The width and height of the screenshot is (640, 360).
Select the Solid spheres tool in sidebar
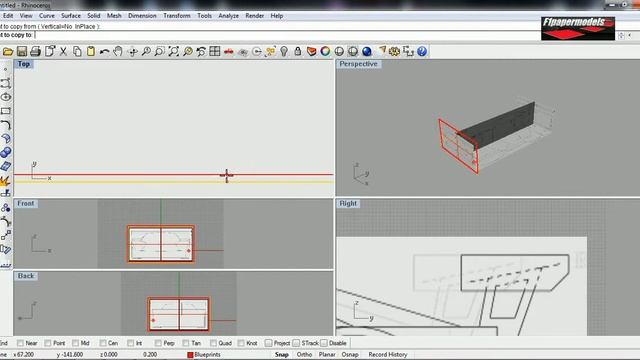[6, 152]
